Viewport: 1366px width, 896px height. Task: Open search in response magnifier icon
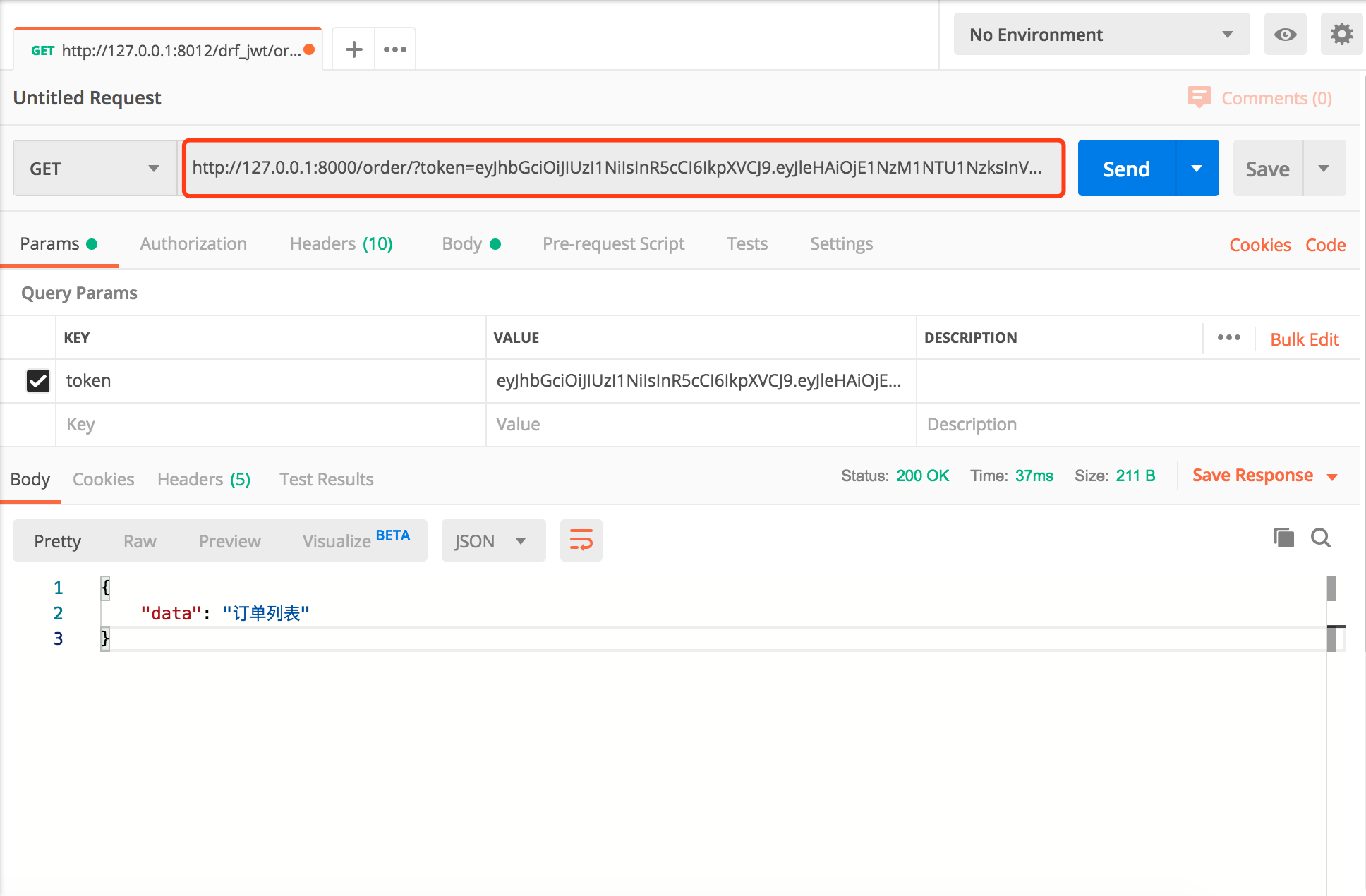tap(1321, 538)
